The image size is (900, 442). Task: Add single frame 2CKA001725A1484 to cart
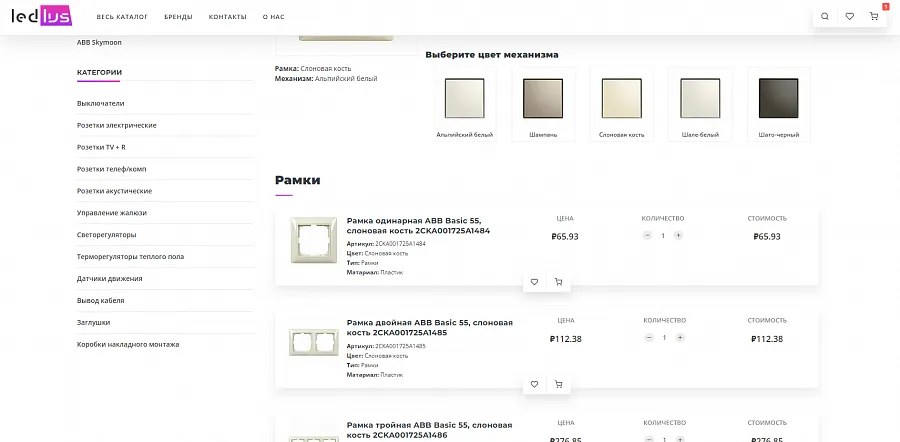click(x=558, y=282)
